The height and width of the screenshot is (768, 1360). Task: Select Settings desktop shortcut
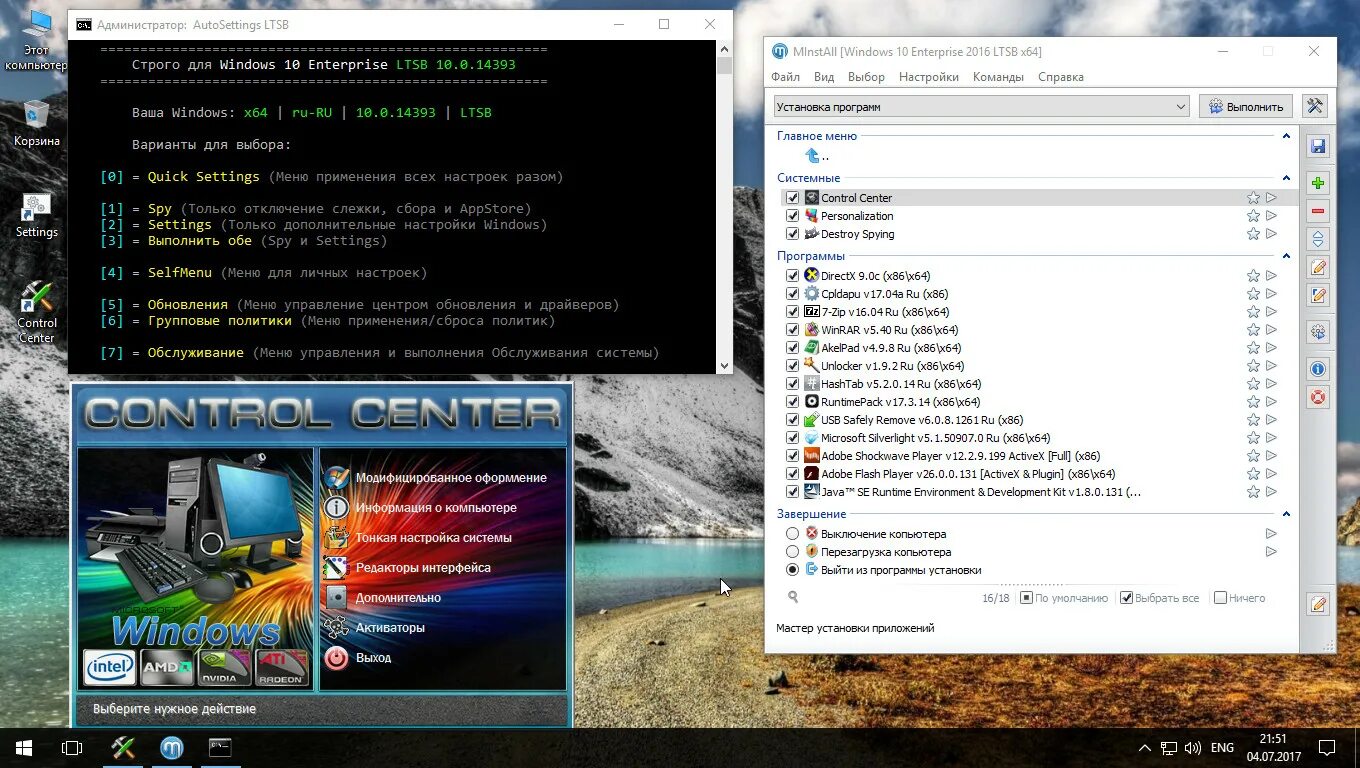36,215
